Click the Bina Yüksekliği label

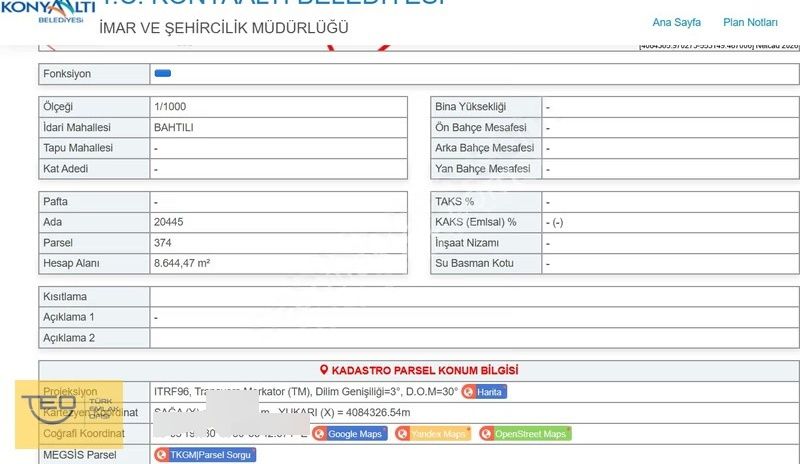pos(470,107)
